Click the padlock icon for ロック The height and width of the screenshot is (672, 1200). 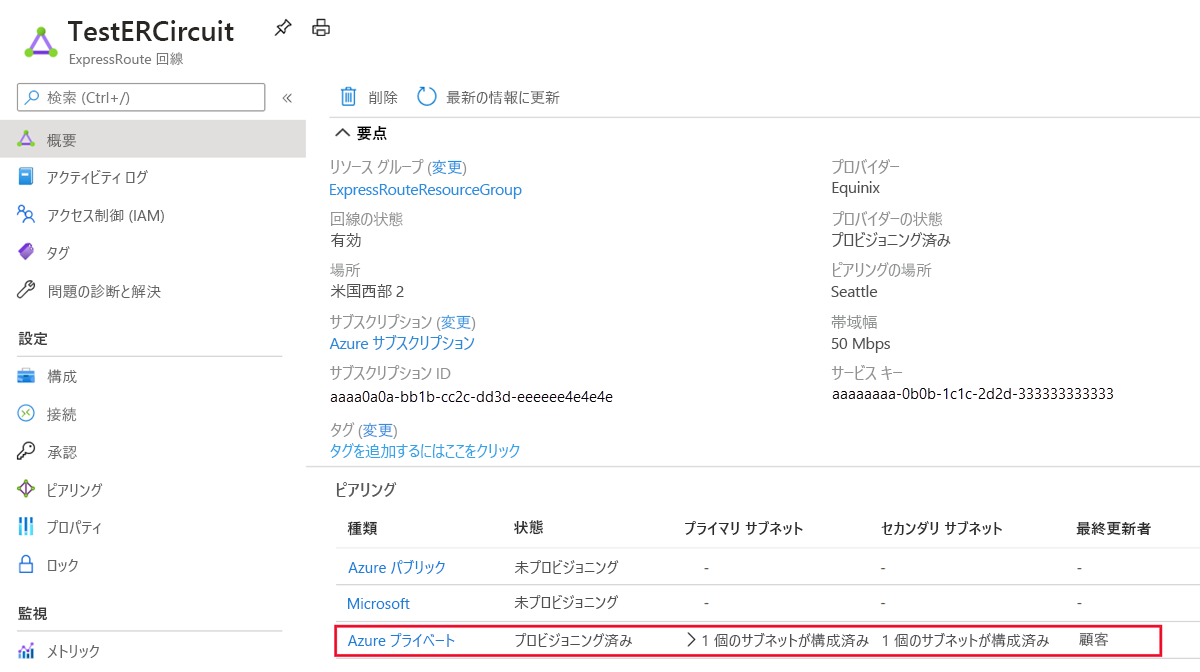[x=27, y=565]
